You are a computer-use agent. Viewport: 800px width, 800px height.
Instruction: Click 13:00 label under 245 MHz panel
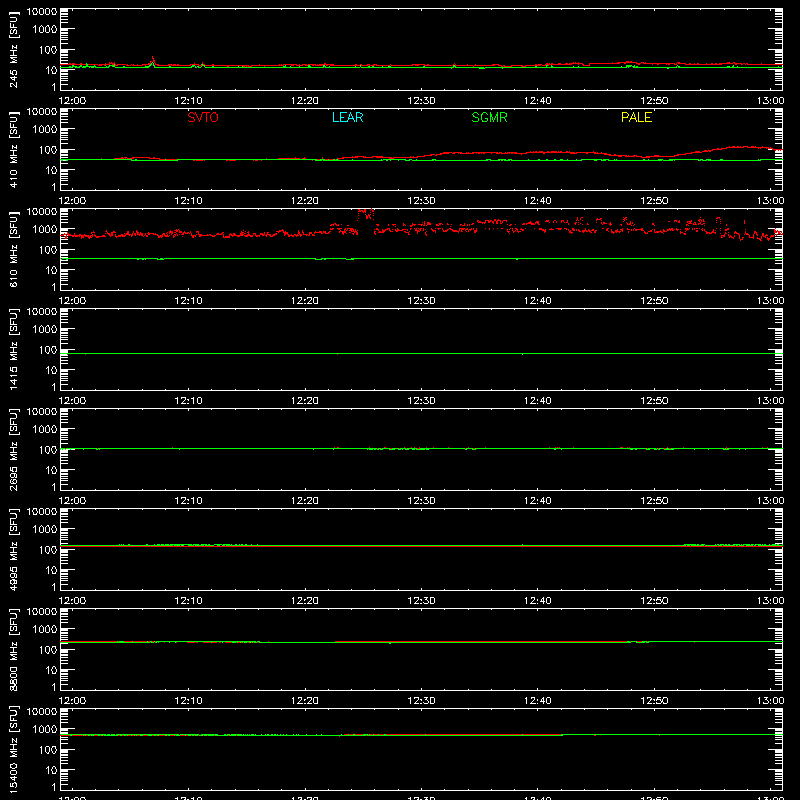pos(770,101)
